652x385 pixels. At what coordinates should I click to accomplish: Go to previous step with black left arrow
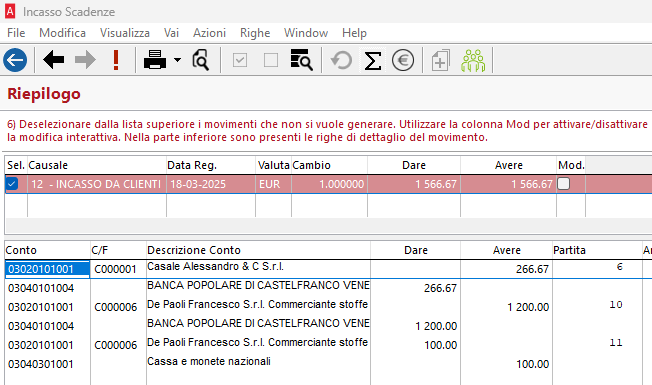point(54,60)
